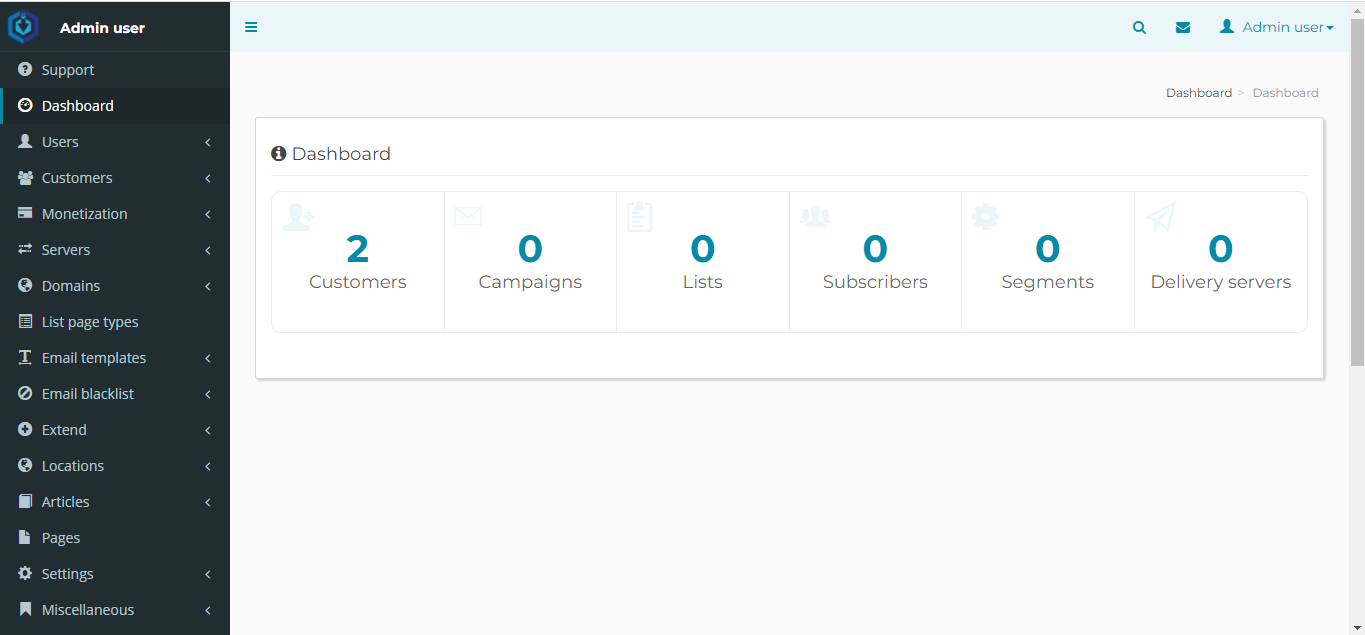Image resolution: width=1365 pixels, height=635 pixels.
Task: Click the Delivery servers paper-plane icon
Action: click(x=1159, y=215)
